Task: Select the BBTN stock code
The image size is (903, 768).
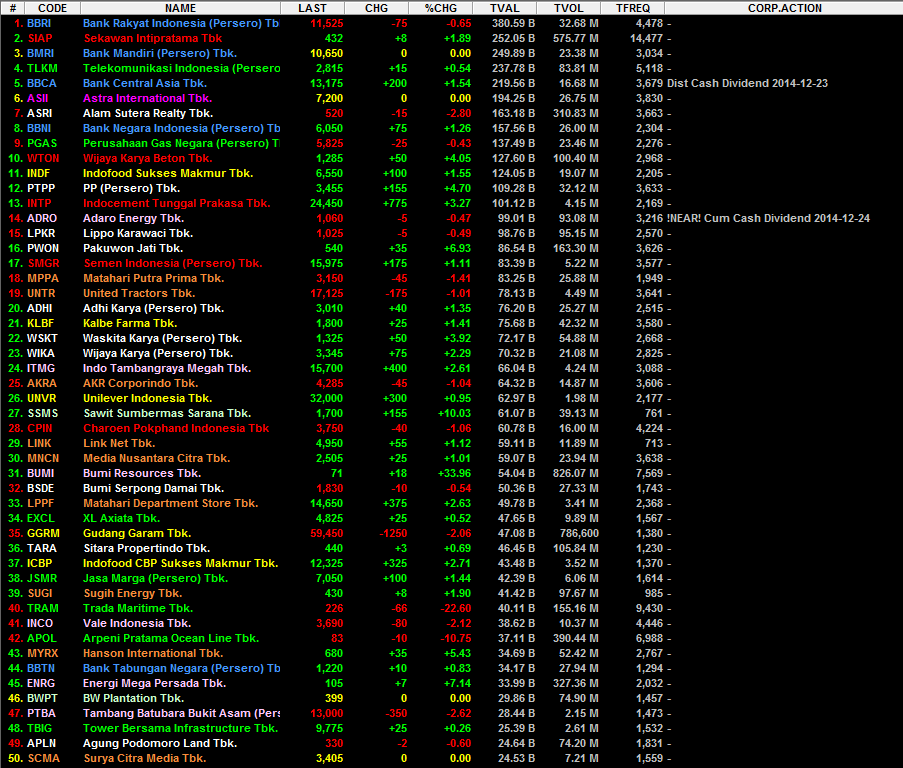Action: pos(41,668)
